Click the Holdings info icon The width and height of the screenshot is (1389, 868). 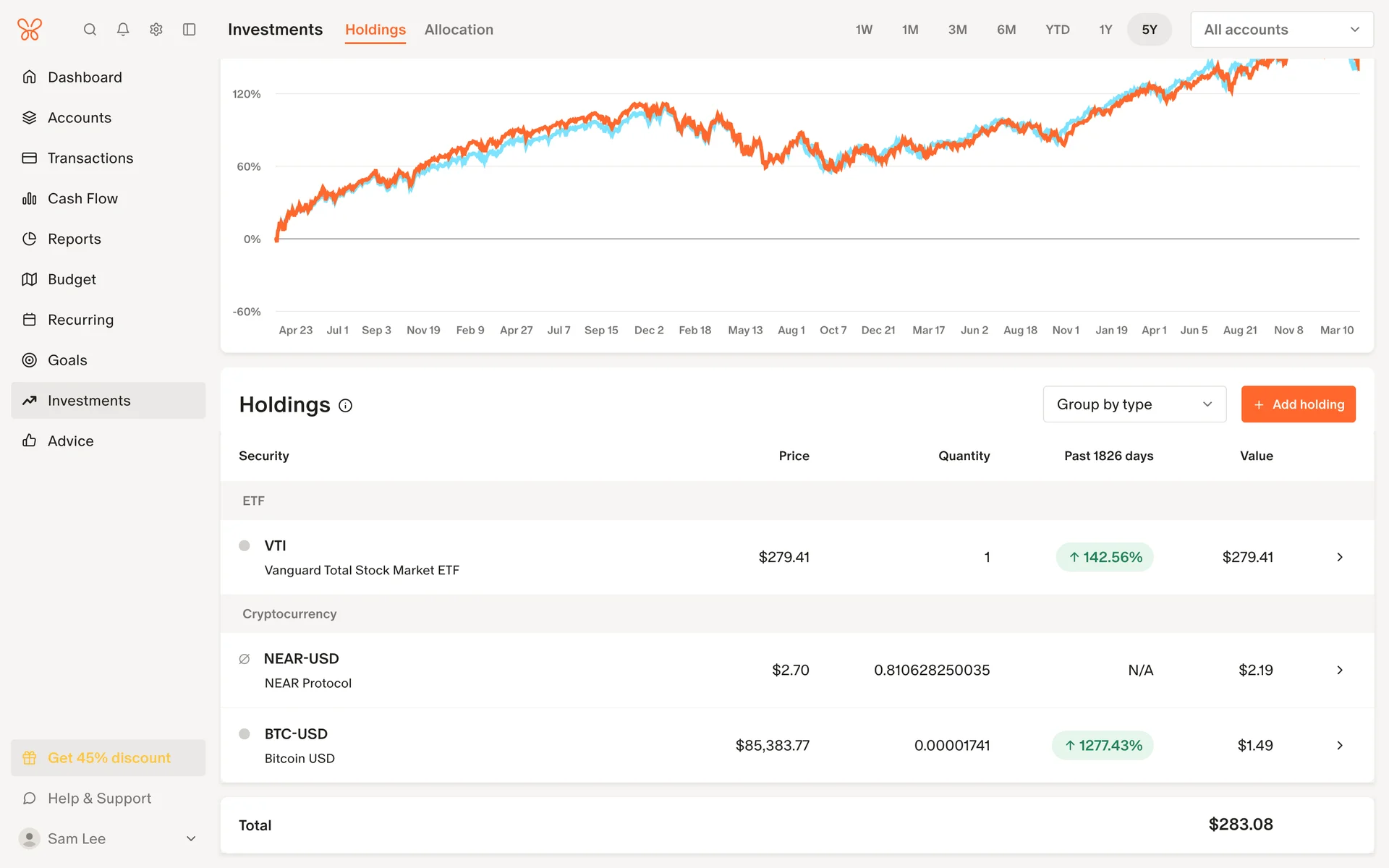[346, 406]
